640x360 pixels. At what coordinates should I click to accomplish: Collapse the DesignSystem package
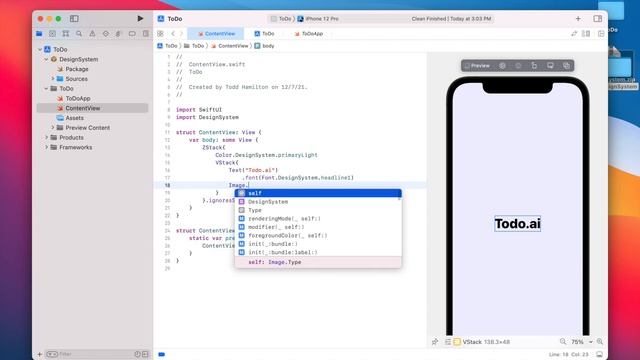46,59
